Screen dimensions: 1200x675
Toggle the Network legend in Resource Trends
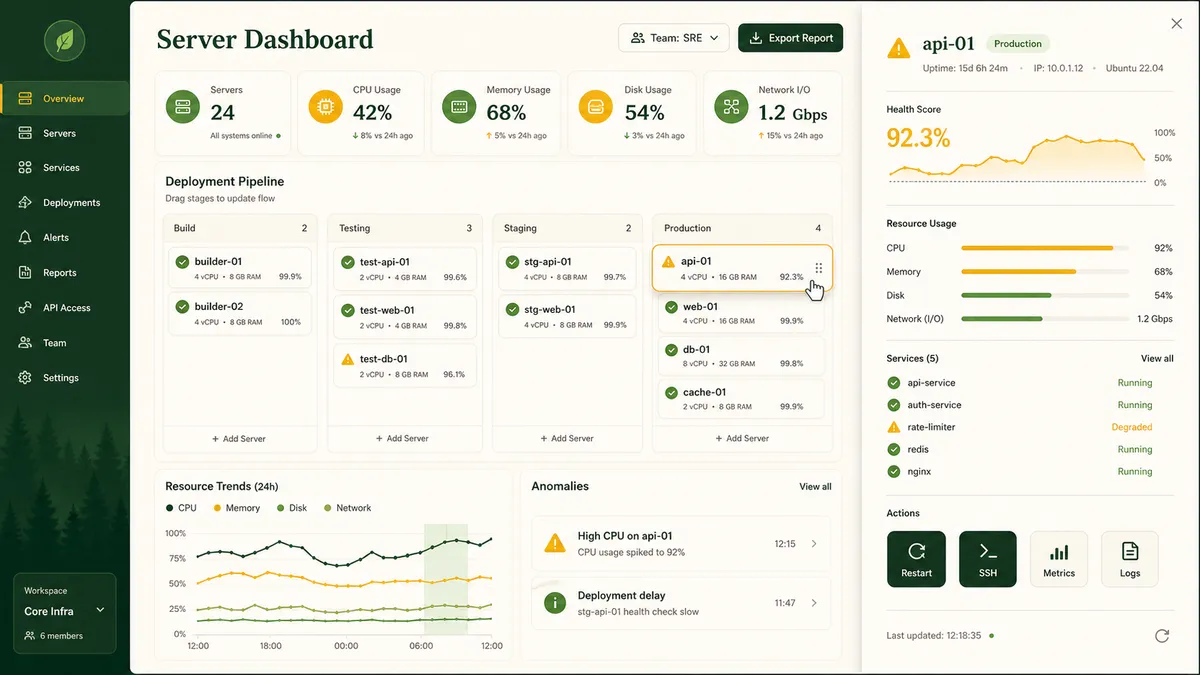point(347,508)
